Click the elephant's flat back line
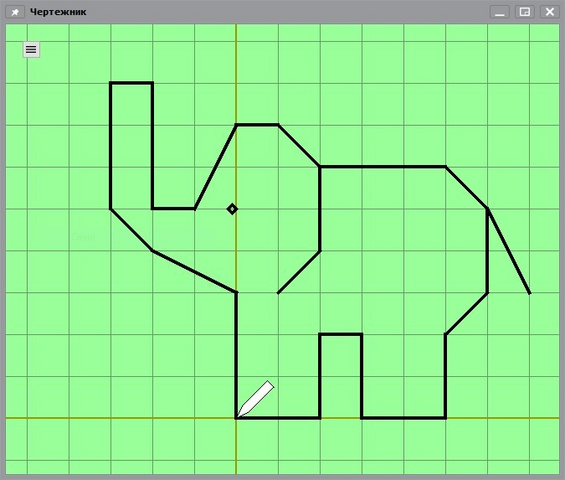 383,167
